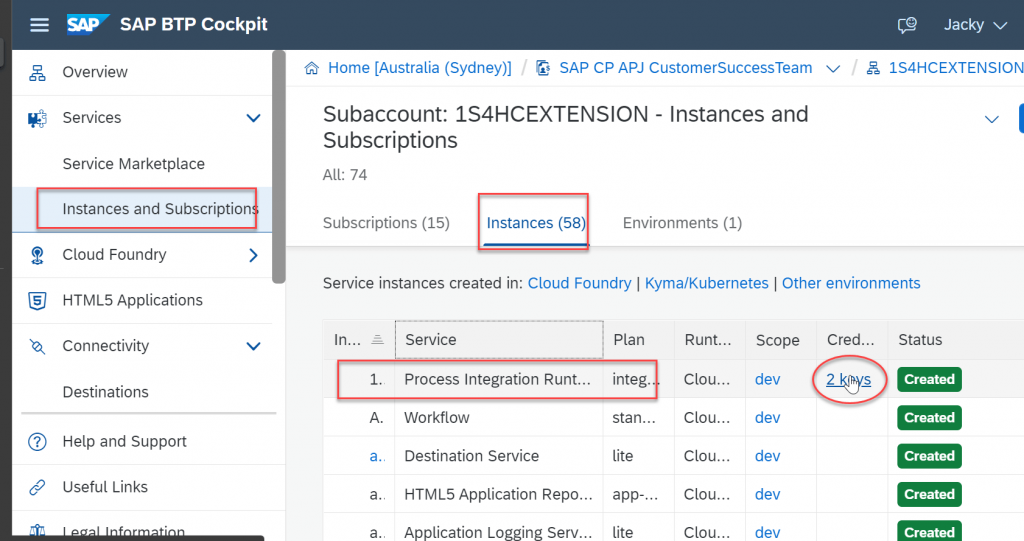Go to Home [Australia (Sydney)] breadcrumb

(x=419, y=68)
